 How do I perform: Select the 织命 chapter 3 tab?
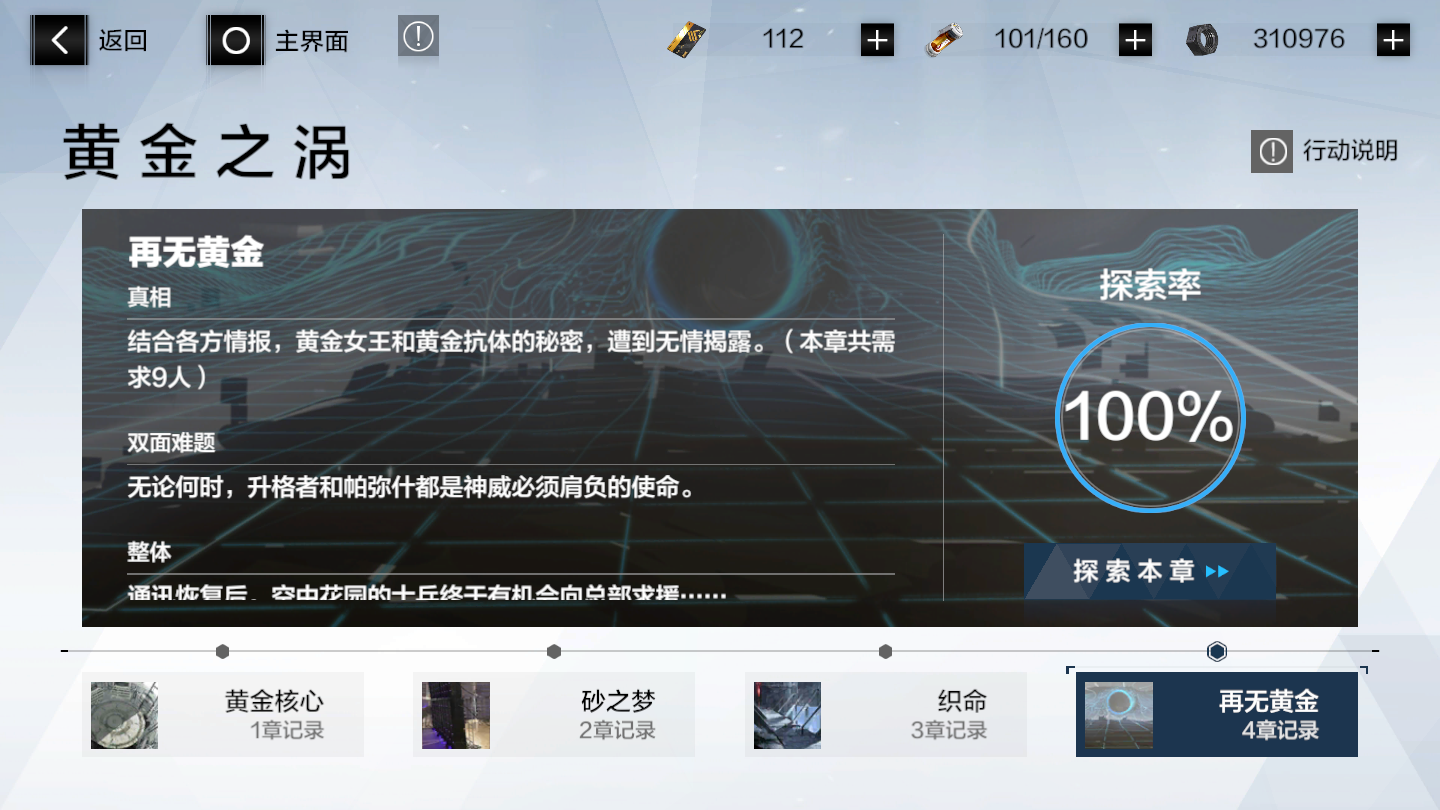tap(886, 714)
